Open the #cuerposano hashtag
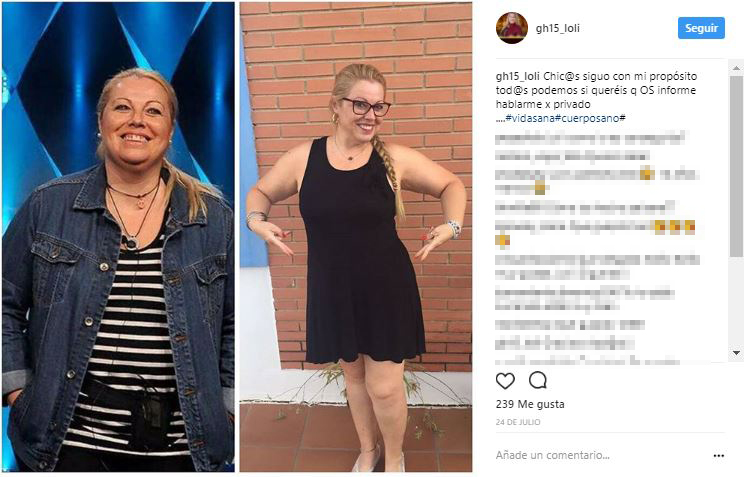Viewport: 744px width, 477px height. tap(587, 118)
